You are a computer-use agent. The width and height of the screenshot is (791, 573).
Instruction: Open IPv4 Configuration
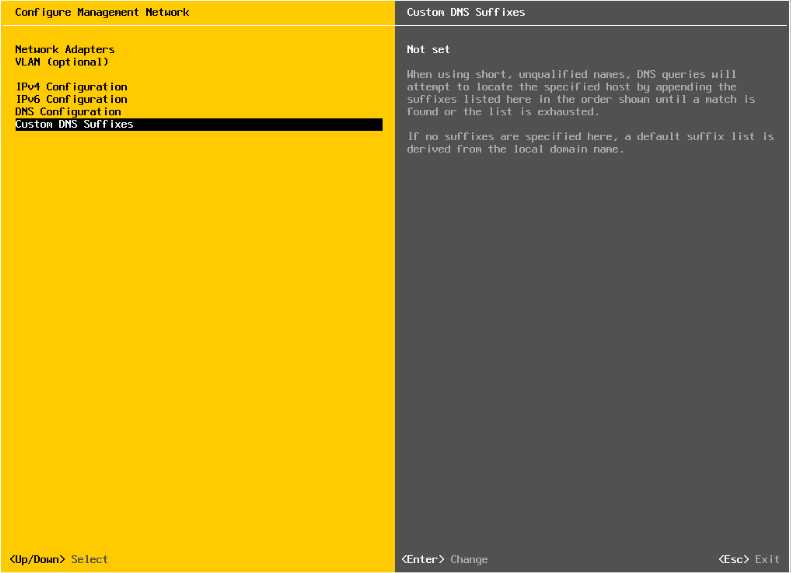coord(71,87)
